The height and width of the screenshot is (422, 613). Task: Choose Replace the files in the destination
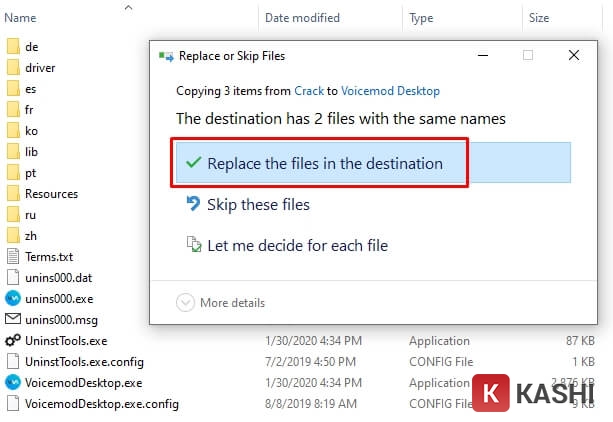click(373, 163)
